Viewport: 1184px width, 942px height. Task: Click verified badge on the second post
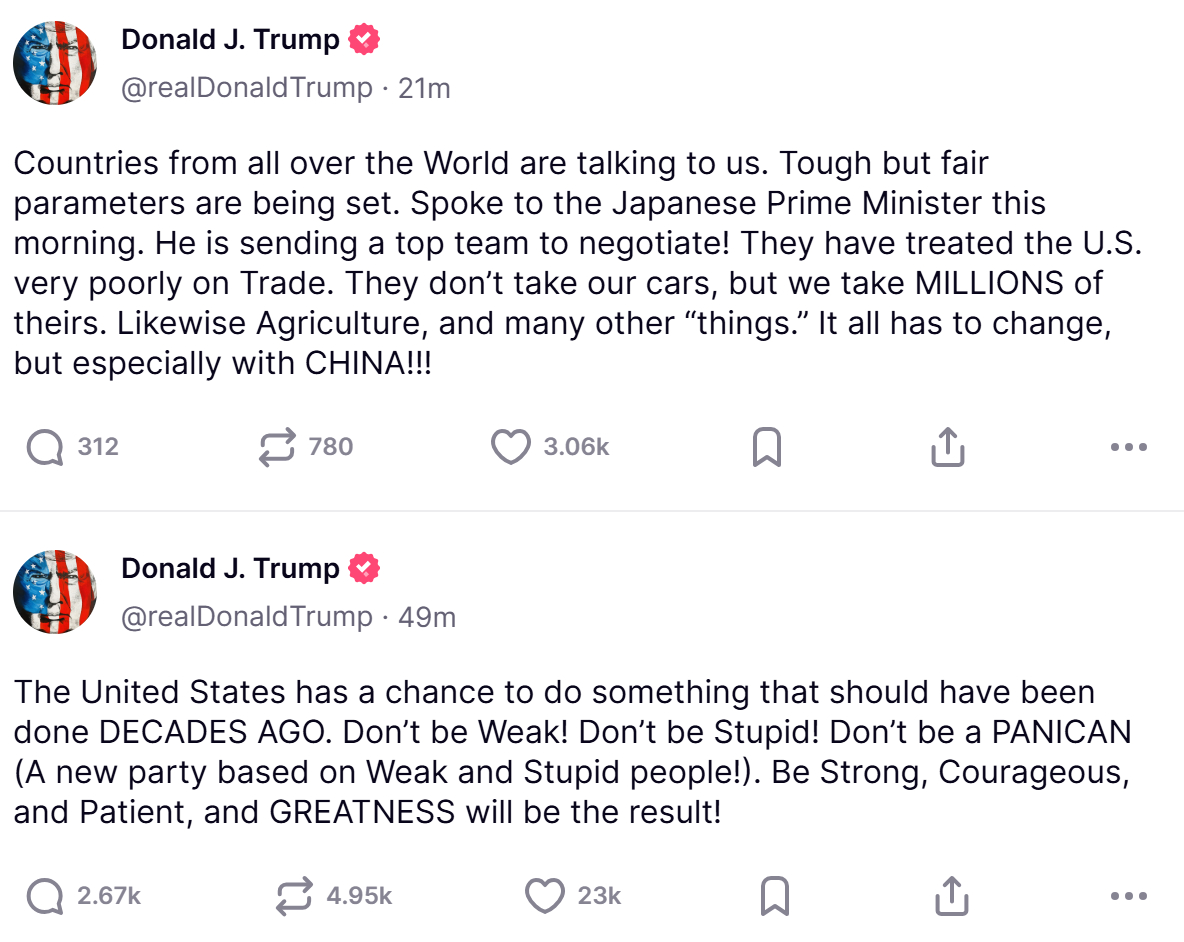pyautogui.click(x=364, y=568)
